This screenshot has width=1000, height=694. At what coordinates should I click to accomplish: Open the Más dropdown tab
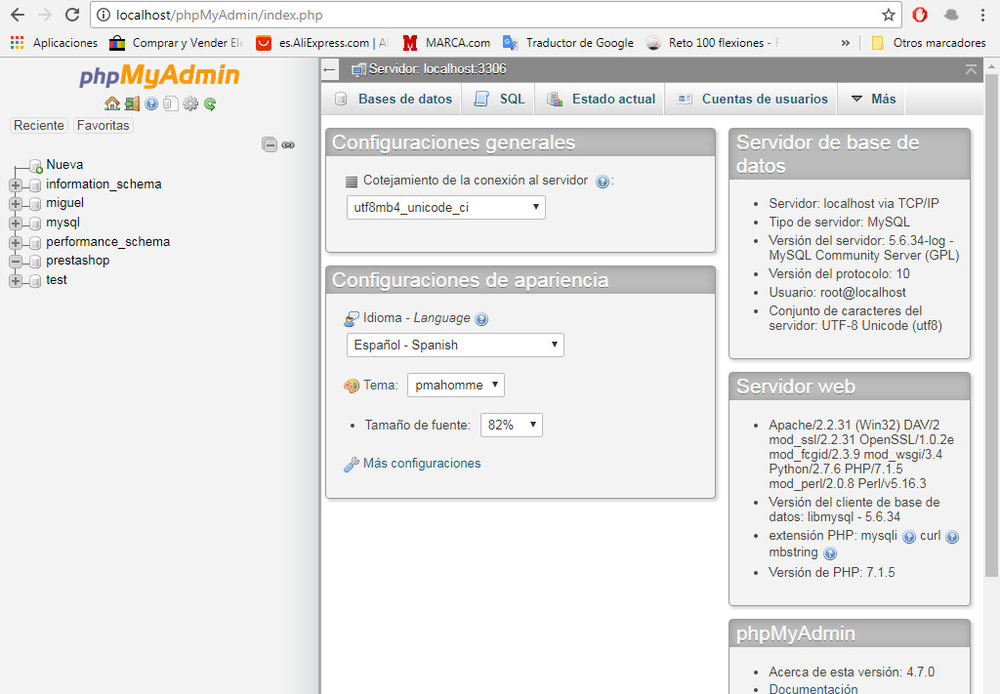pos(874,99)
